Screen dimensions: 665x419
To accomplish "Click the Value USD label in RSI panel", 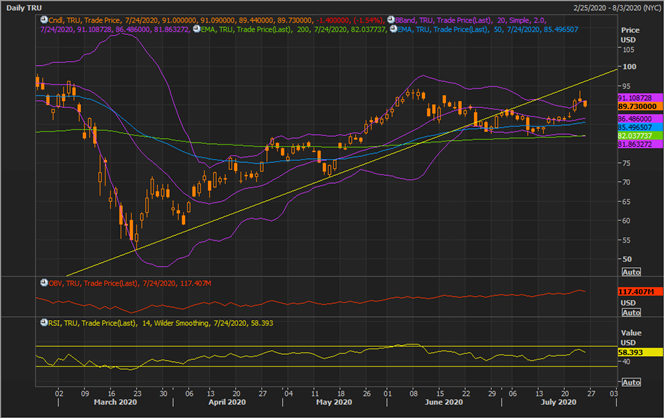I will [x=631, y=338].
